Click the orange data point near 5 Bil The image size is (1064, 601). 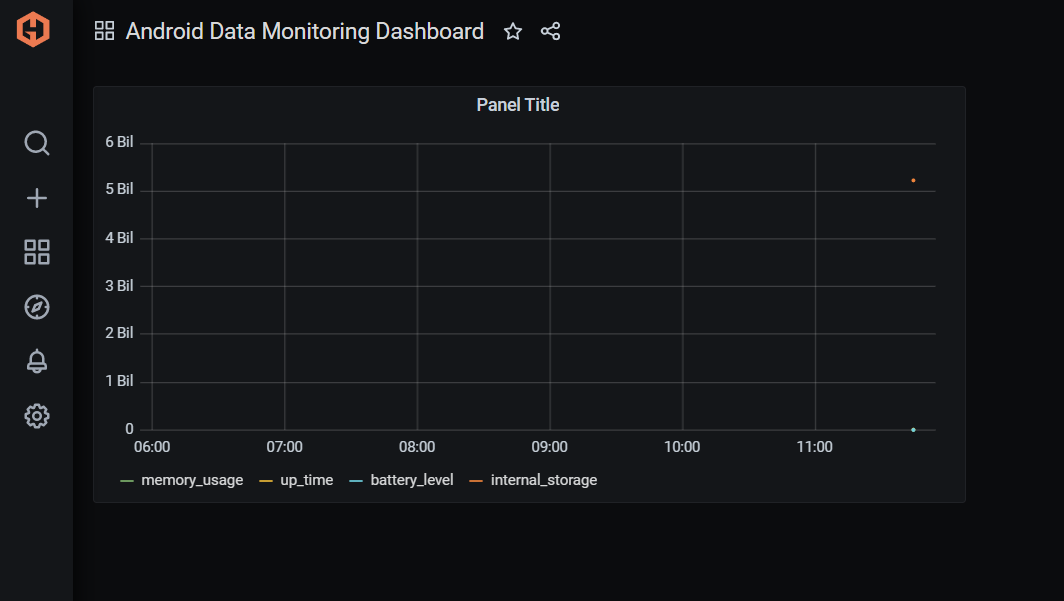913,180
